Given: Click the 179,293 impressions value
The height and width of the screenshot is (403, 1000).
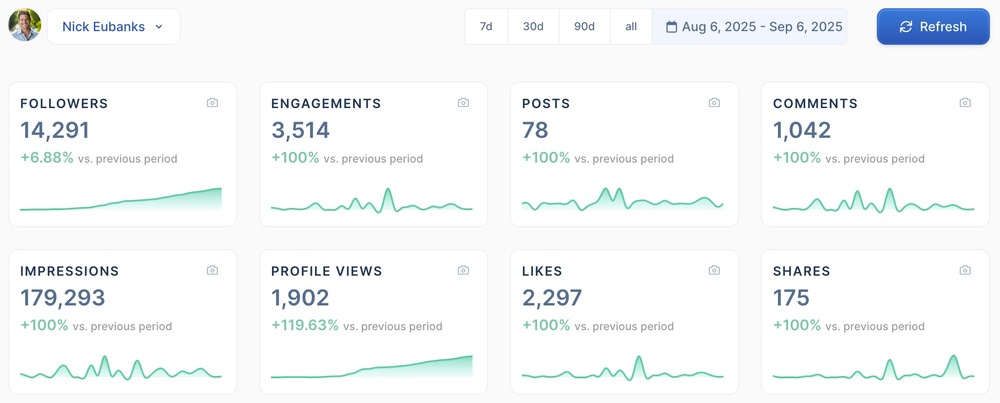Looking at the screenshot, I should [x=63, y=298].
